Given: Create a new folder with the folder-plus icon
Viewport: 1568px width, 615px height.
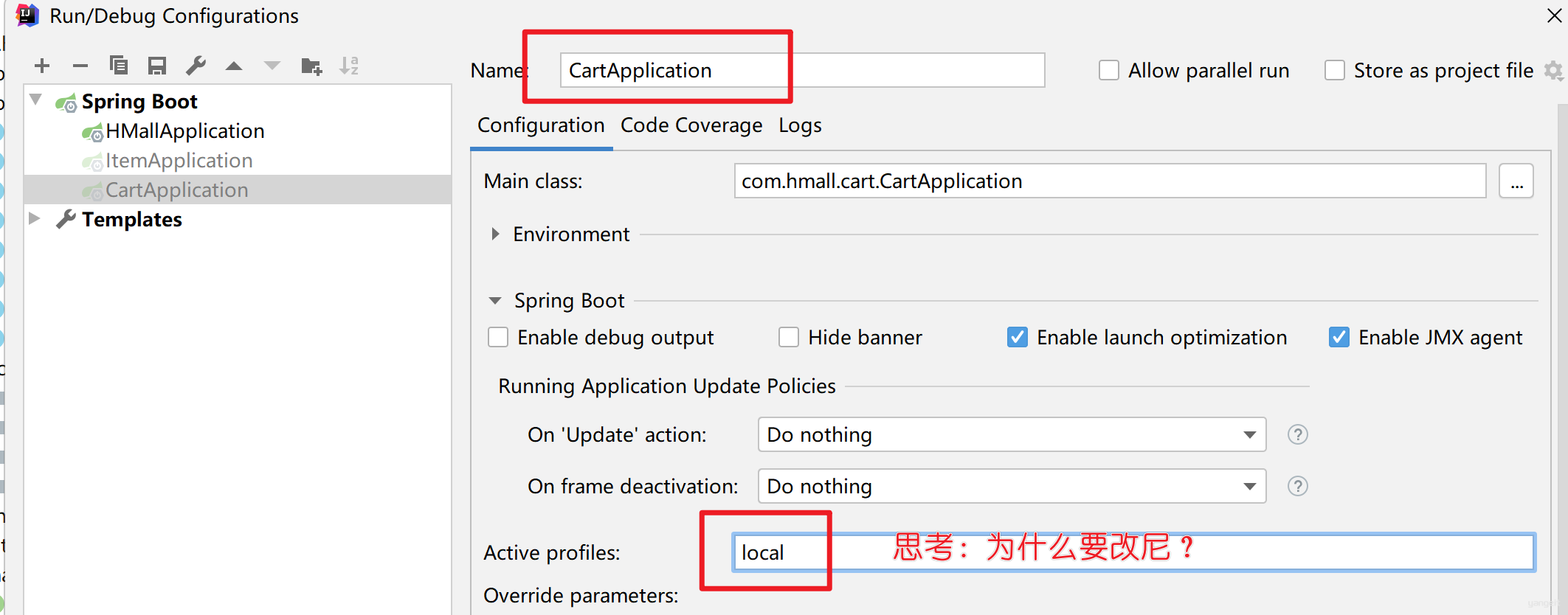Looking at the screenshot, I should click(x=312, y=66).
